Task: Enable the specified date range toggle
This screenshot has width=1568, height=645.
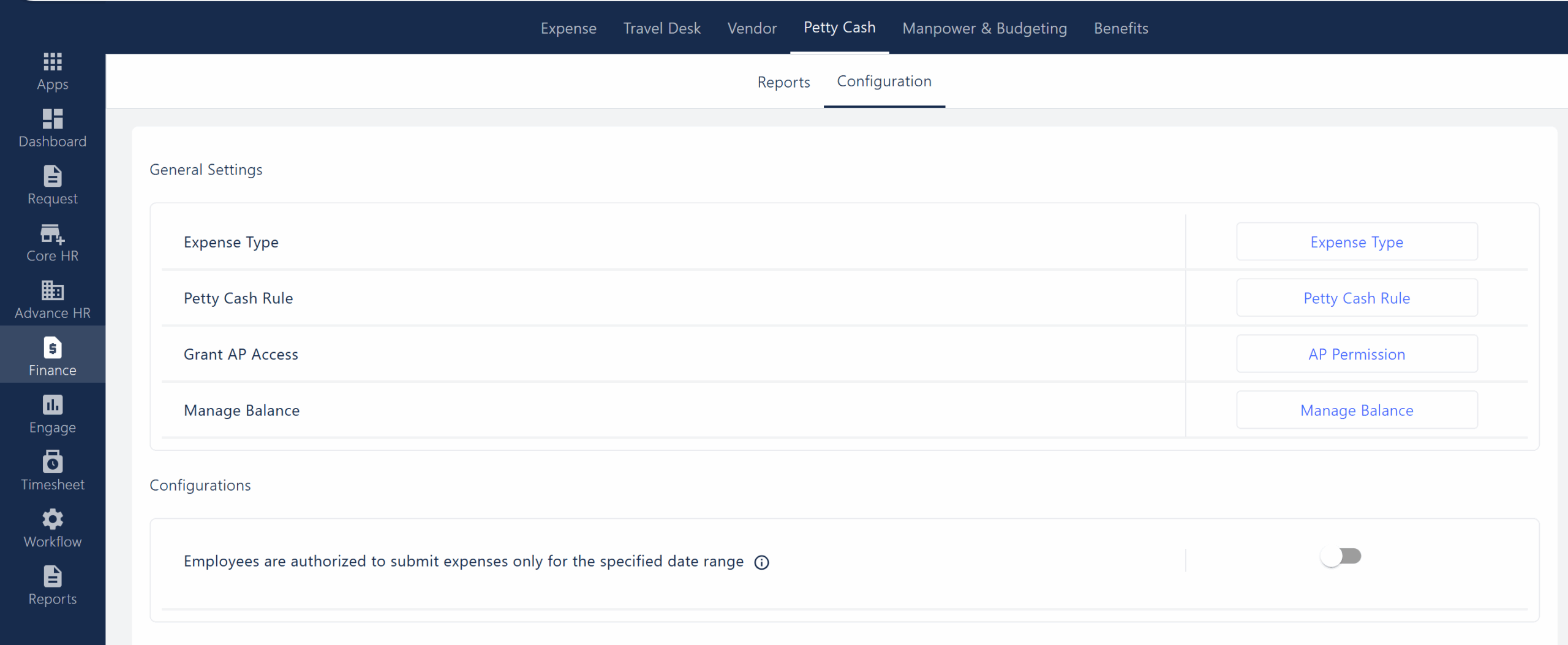Action: tap(1341, 556)
